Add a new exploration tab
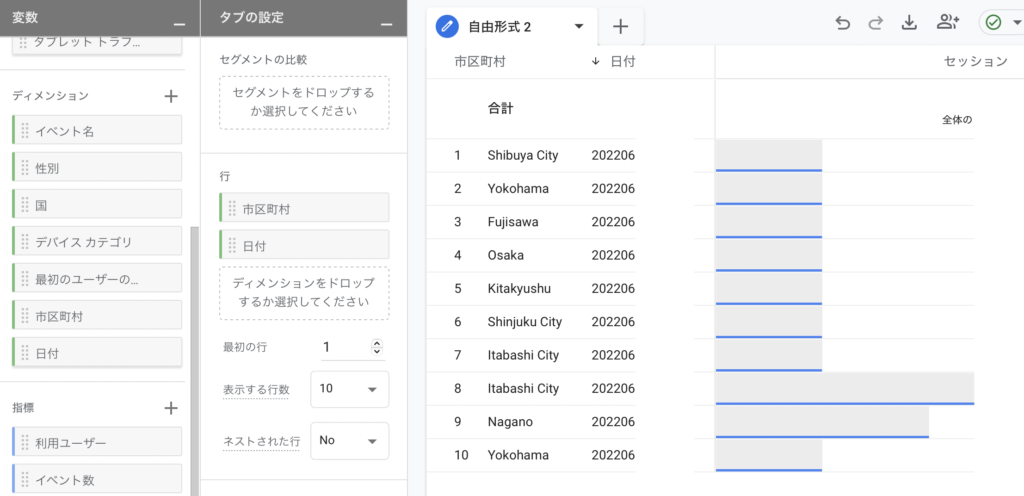The image size is (1024, 496). pos(620,26)
